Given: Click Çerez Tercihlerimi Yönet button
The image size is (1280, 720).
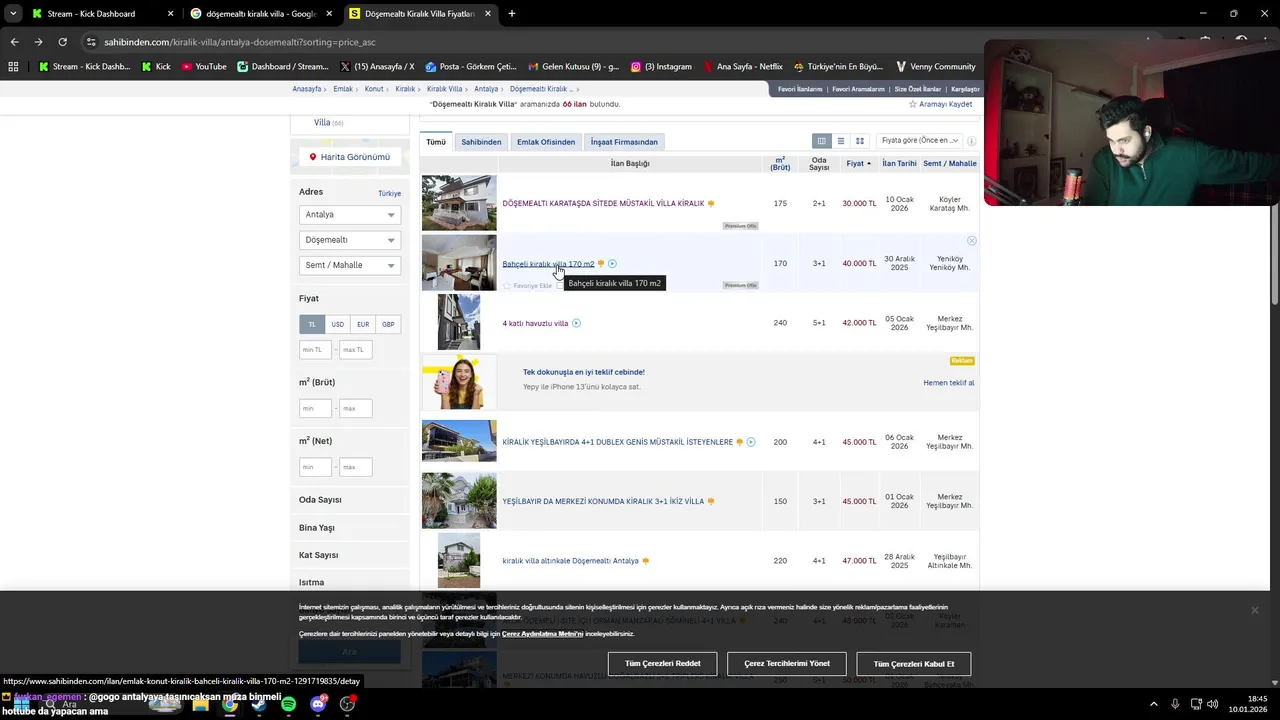Looking at the screenshot, I should click(x=787, y=664).
